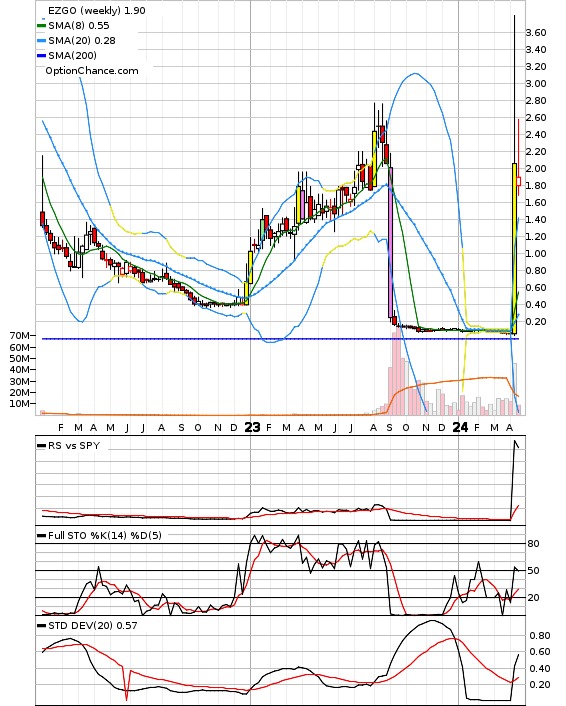The width and height of the screenshot is (566, 706).
Task: Click the long pink crash candle
Action: point(390,242)
